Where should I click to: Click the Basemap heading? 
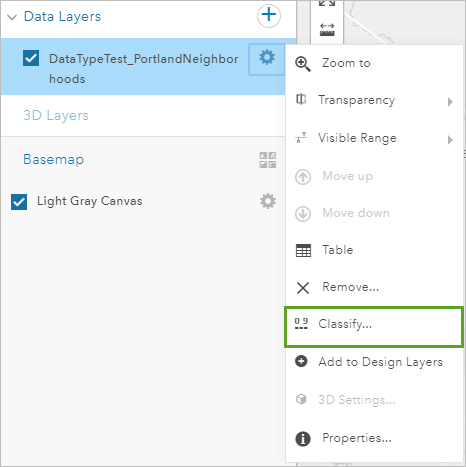coord(54,159)
